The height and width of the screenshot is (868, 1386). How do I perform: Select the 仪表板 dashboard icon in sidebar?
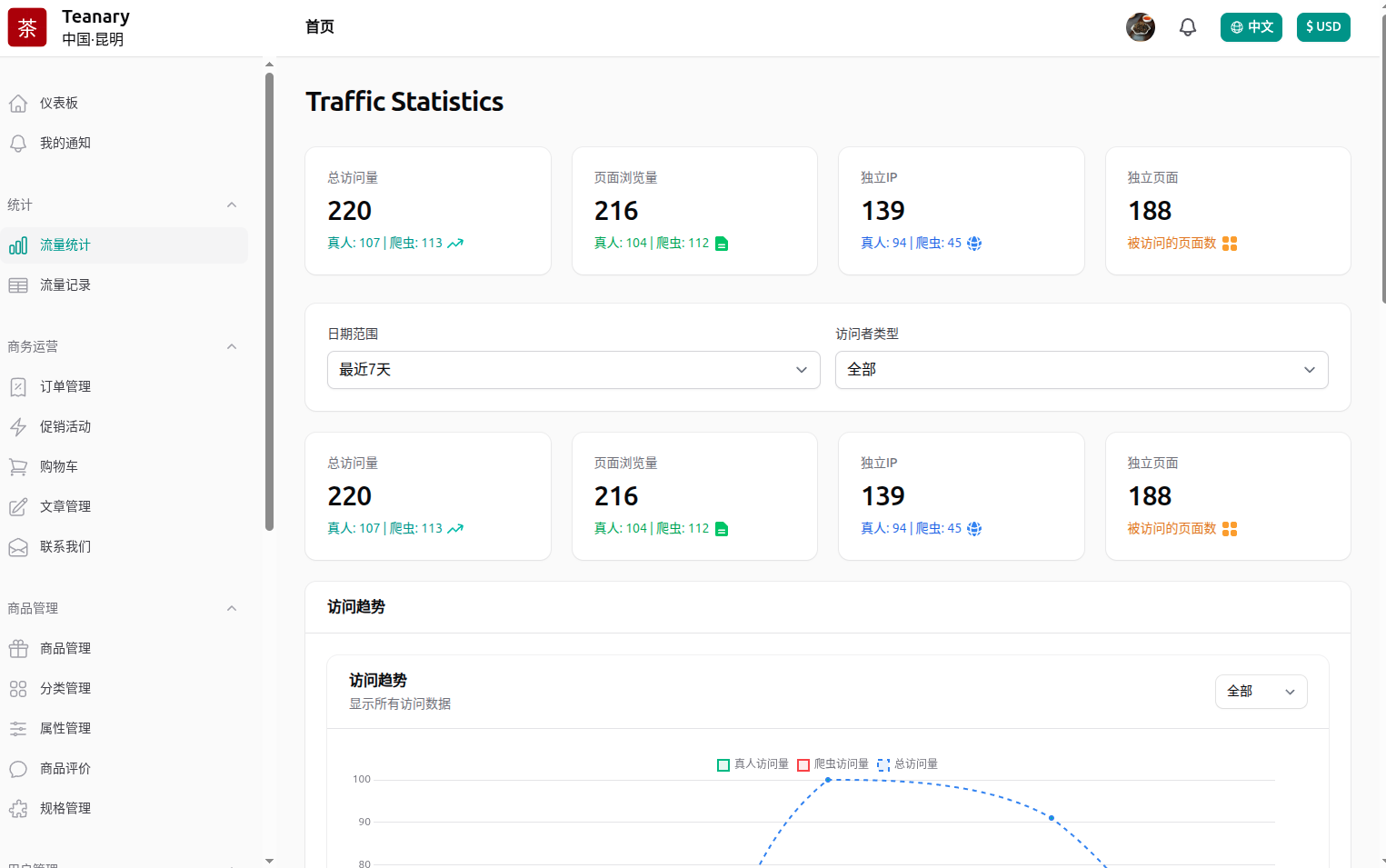point(18,103)
